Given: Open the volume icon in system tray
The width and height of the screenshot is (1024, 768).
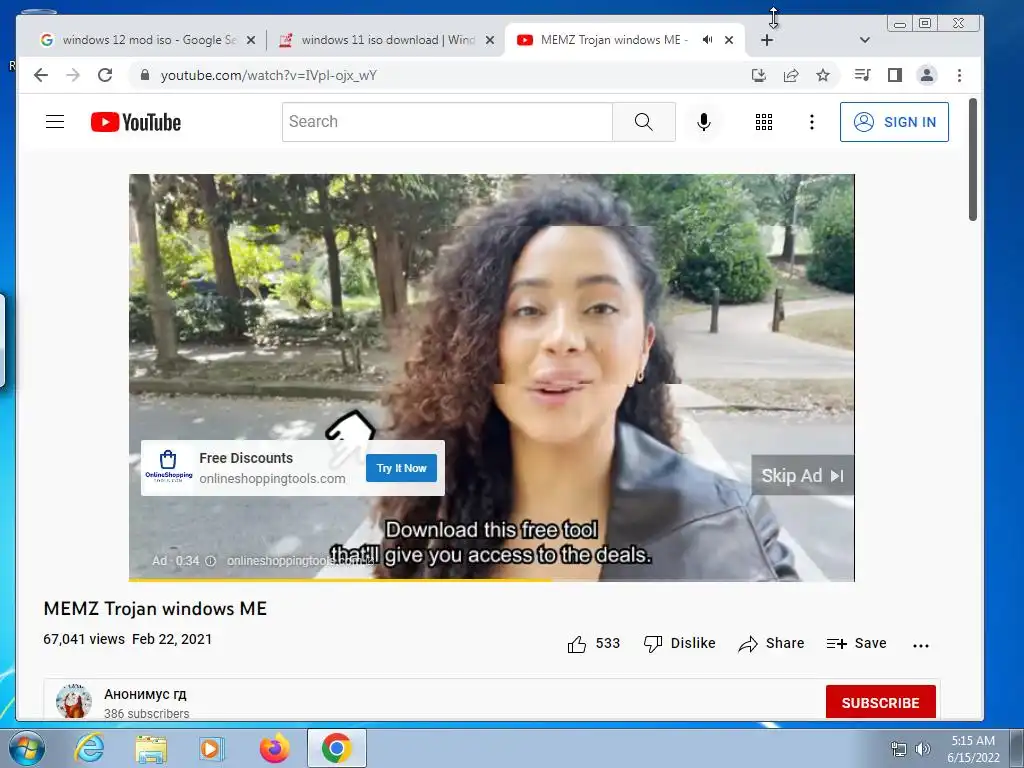Looking at the screenshot, I should pyautogui.click(x=923, y=749).
